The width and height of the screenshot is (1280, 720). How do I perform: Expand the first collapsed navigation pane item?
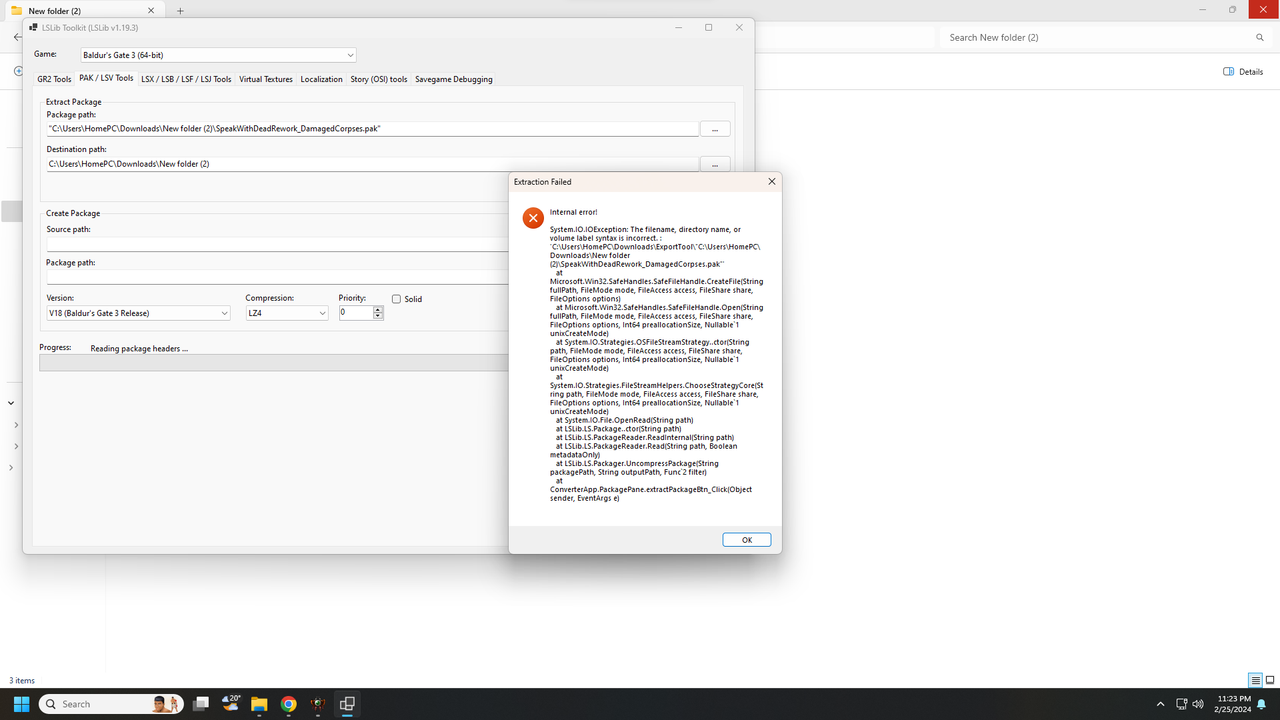[16, 425]
